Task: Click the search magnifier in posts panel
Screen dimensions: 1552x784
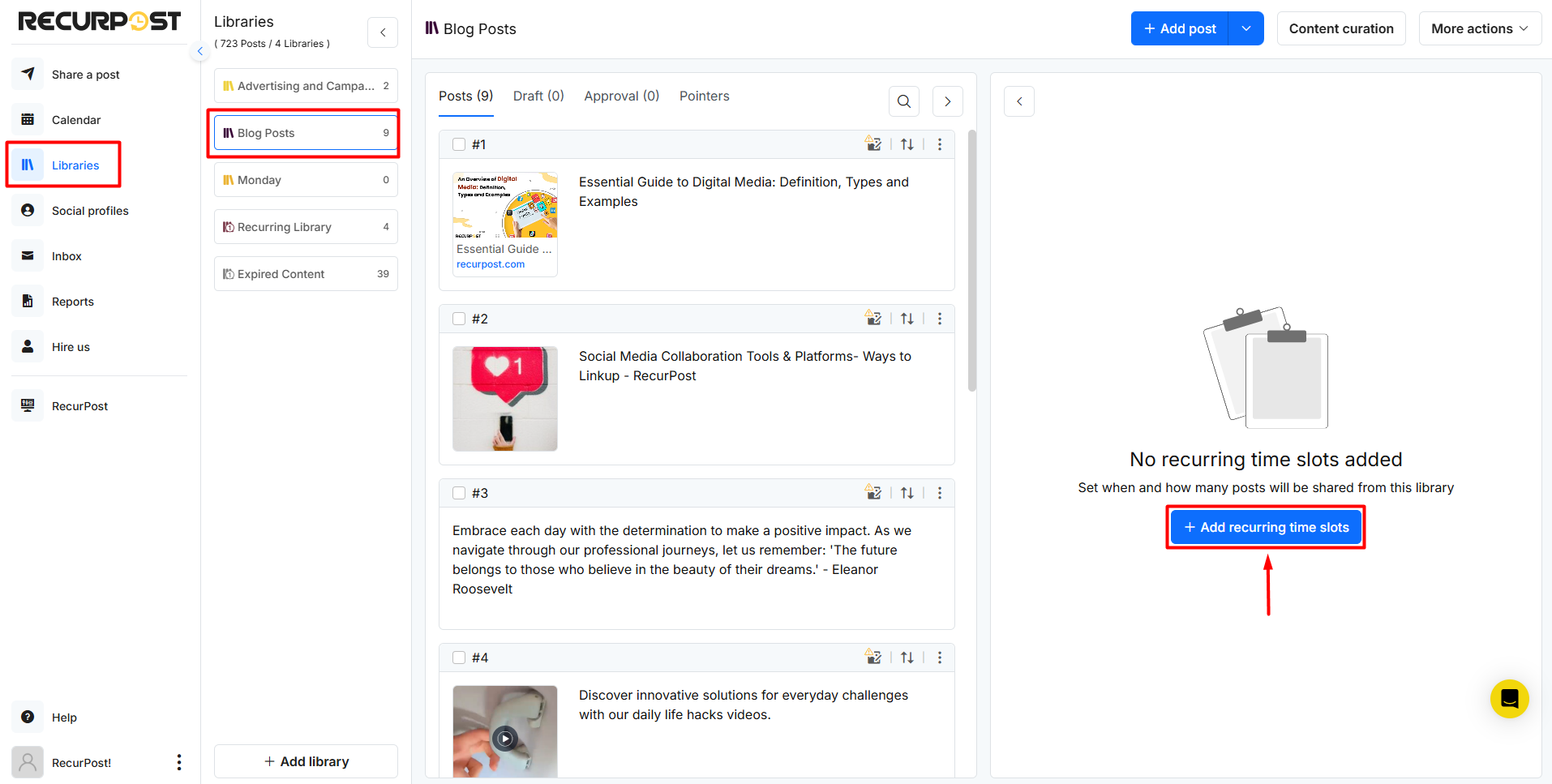Action: click(904, 101)
